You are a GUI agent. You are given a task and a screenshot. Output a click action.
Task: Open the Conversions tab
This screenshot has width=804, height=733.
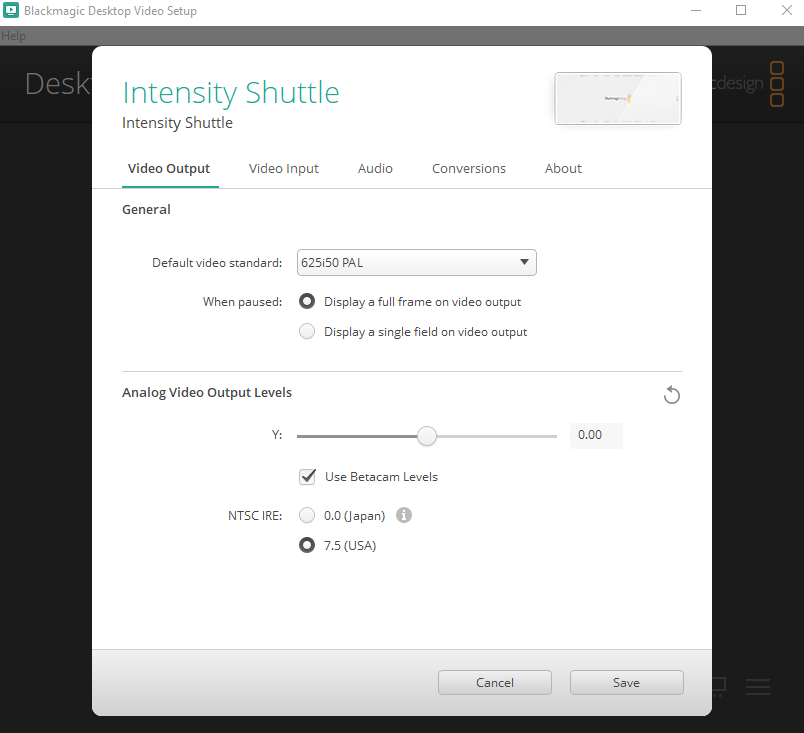click(x=469, y=169)
